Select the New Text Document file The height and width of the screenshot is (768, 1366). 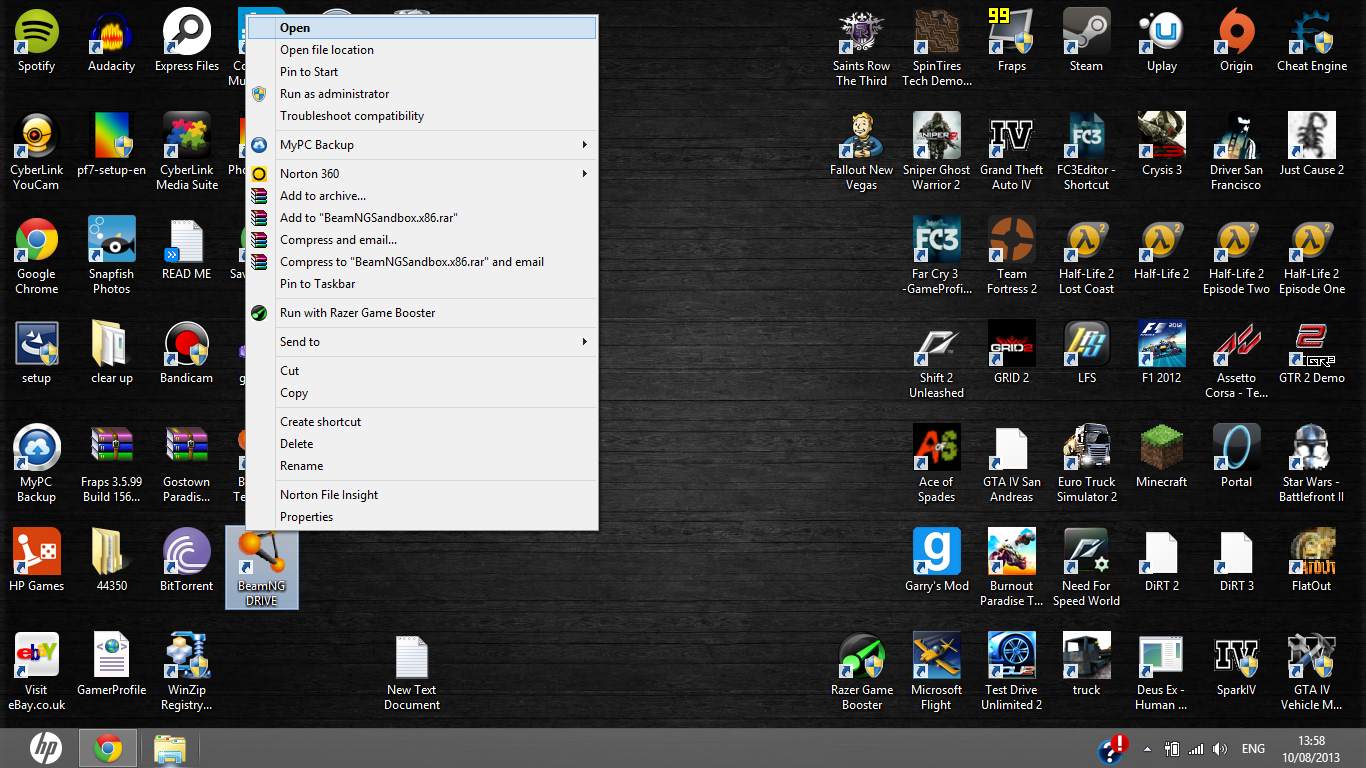pos(412,672)
